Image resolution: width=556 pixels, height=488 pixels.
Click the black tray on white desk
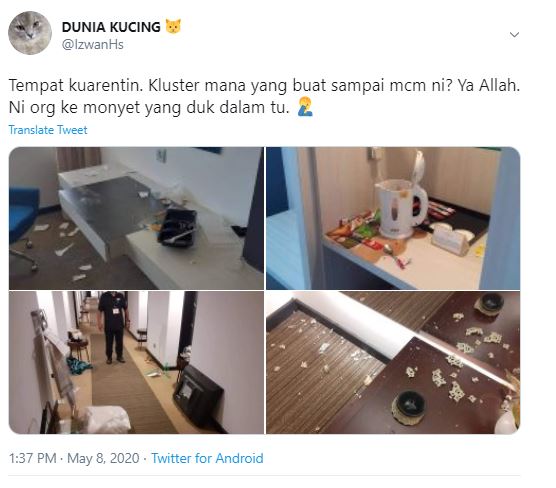click(177, 227)
